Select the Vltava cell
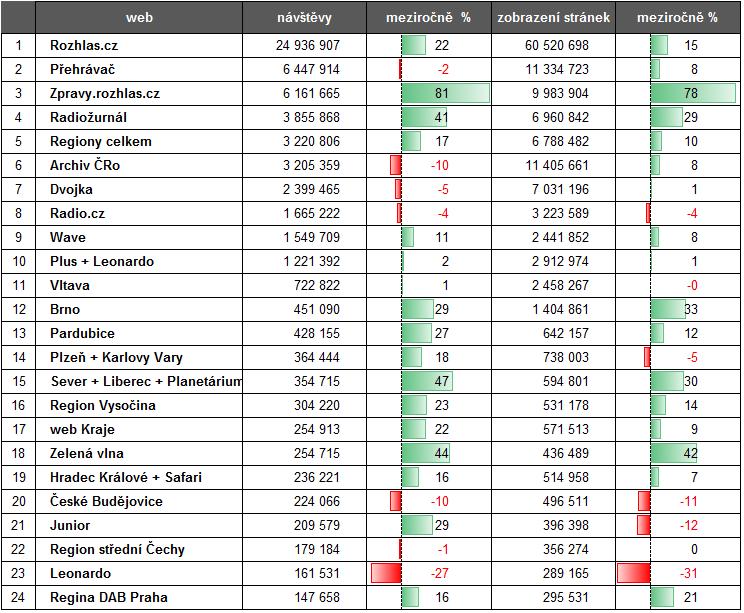744x613 pixels. pyautogui.click(x=139, y=286)
